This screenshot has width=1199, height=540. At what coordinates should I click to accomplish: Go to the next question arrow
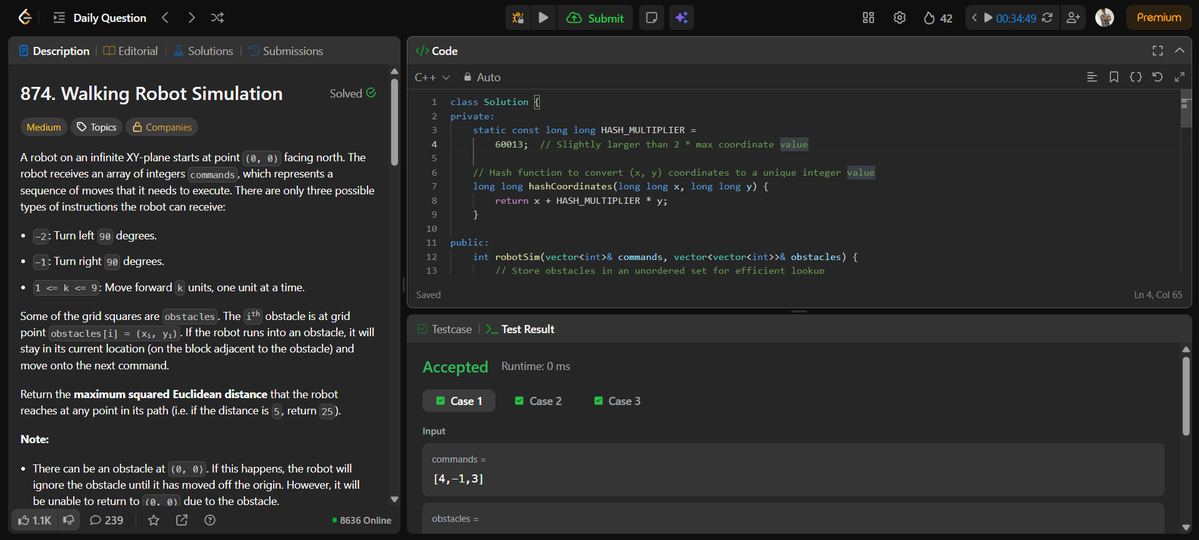point(191,18)
